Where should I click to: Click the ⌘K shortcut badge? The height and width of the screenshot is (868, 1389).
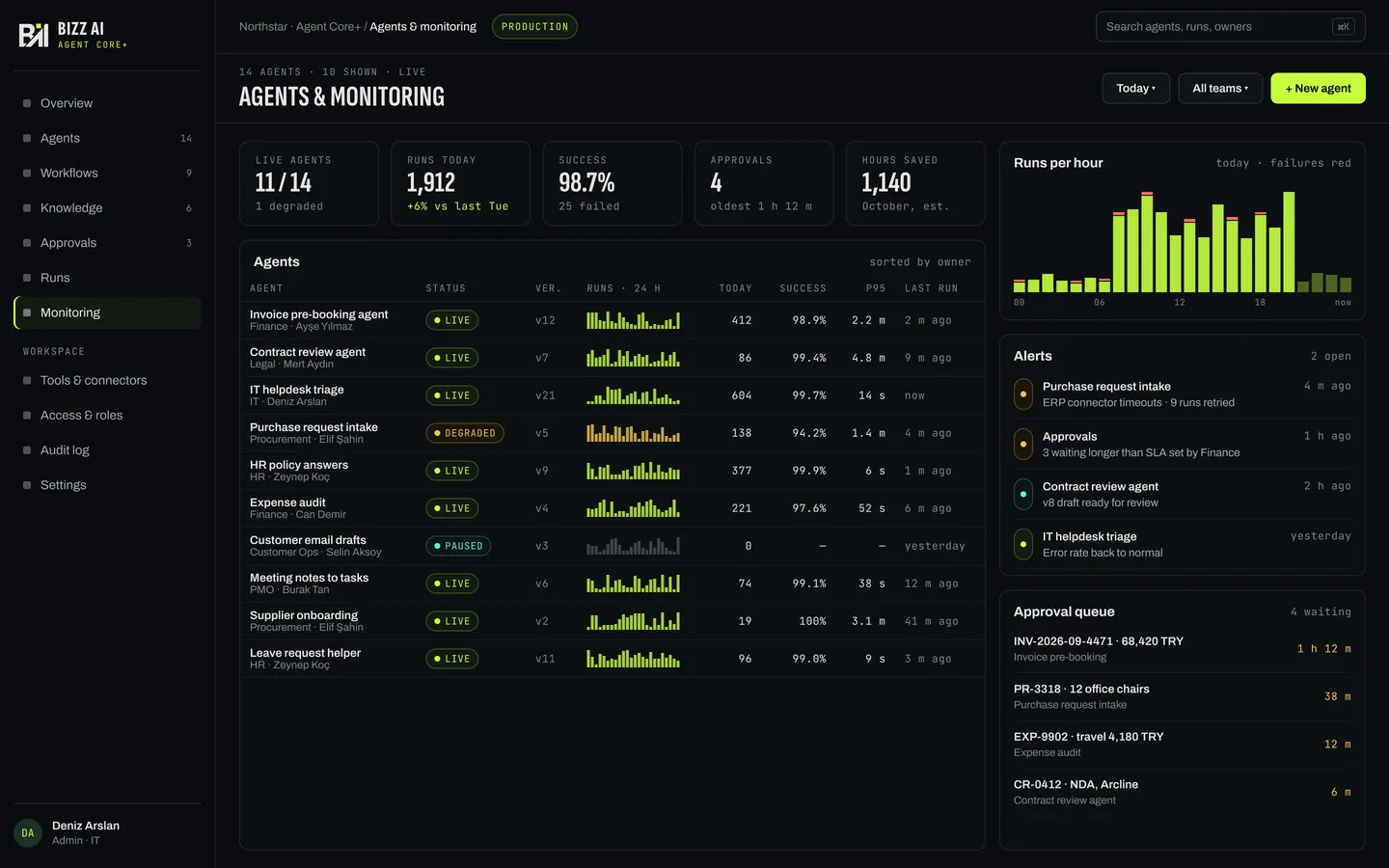1343,27
